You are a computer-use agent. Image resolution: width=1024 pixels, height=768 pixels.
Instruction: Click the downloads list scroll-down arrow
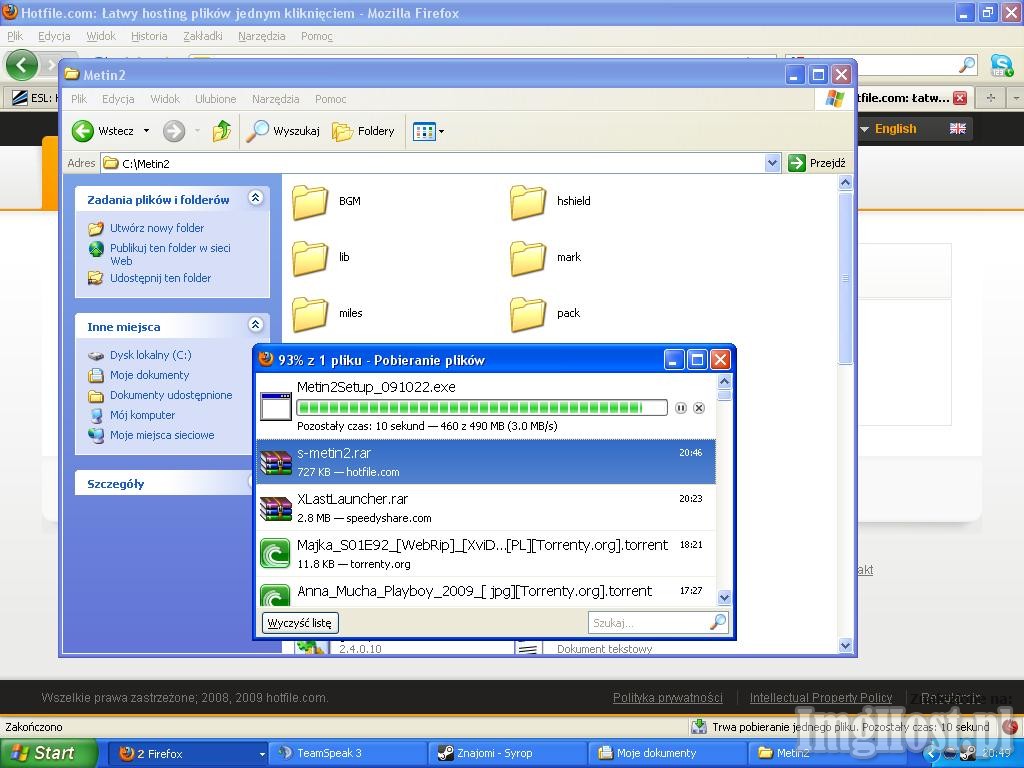pos(724,597)
